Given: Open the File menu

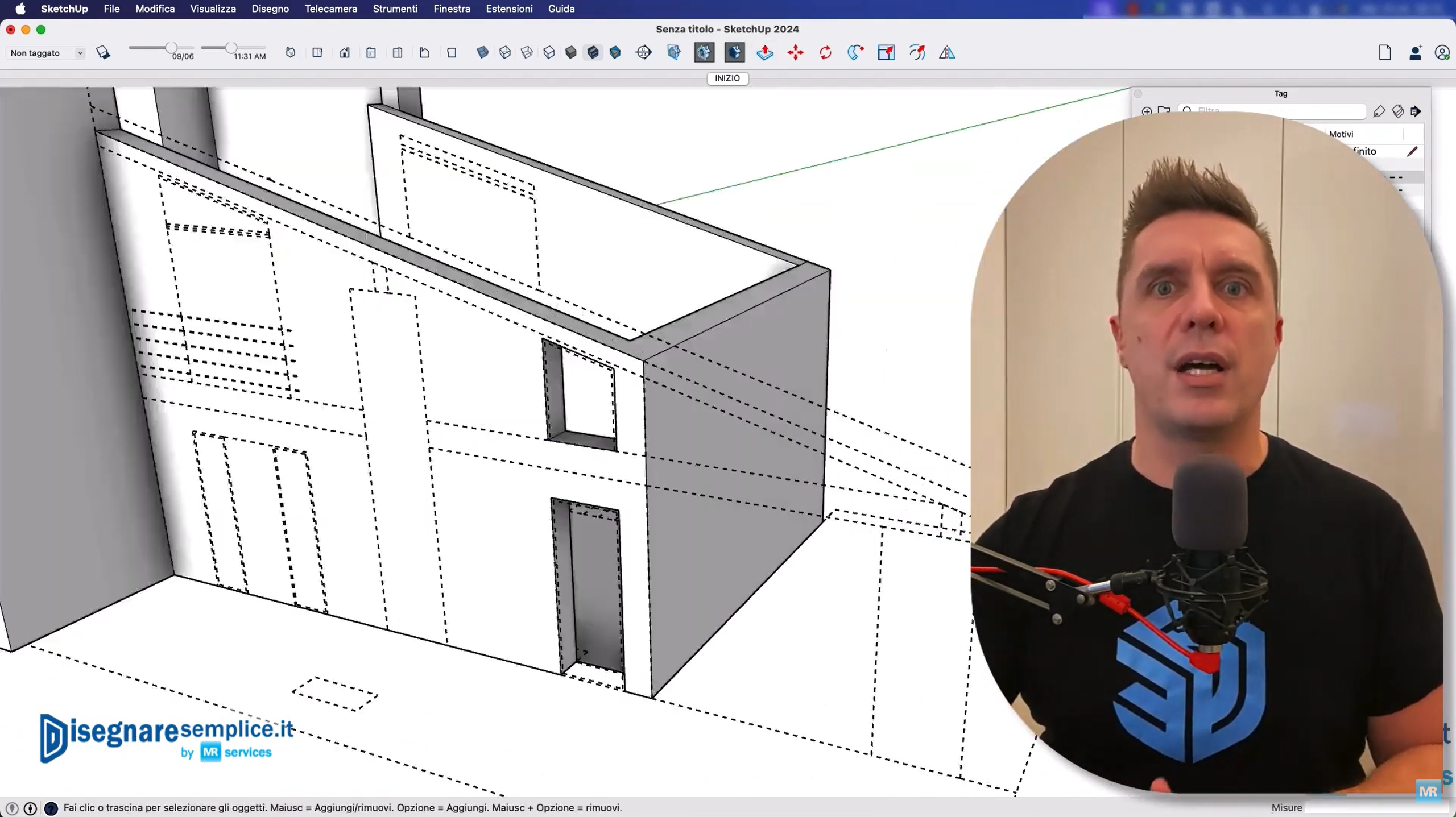Looking at the screenshot, I should [111, 9].
